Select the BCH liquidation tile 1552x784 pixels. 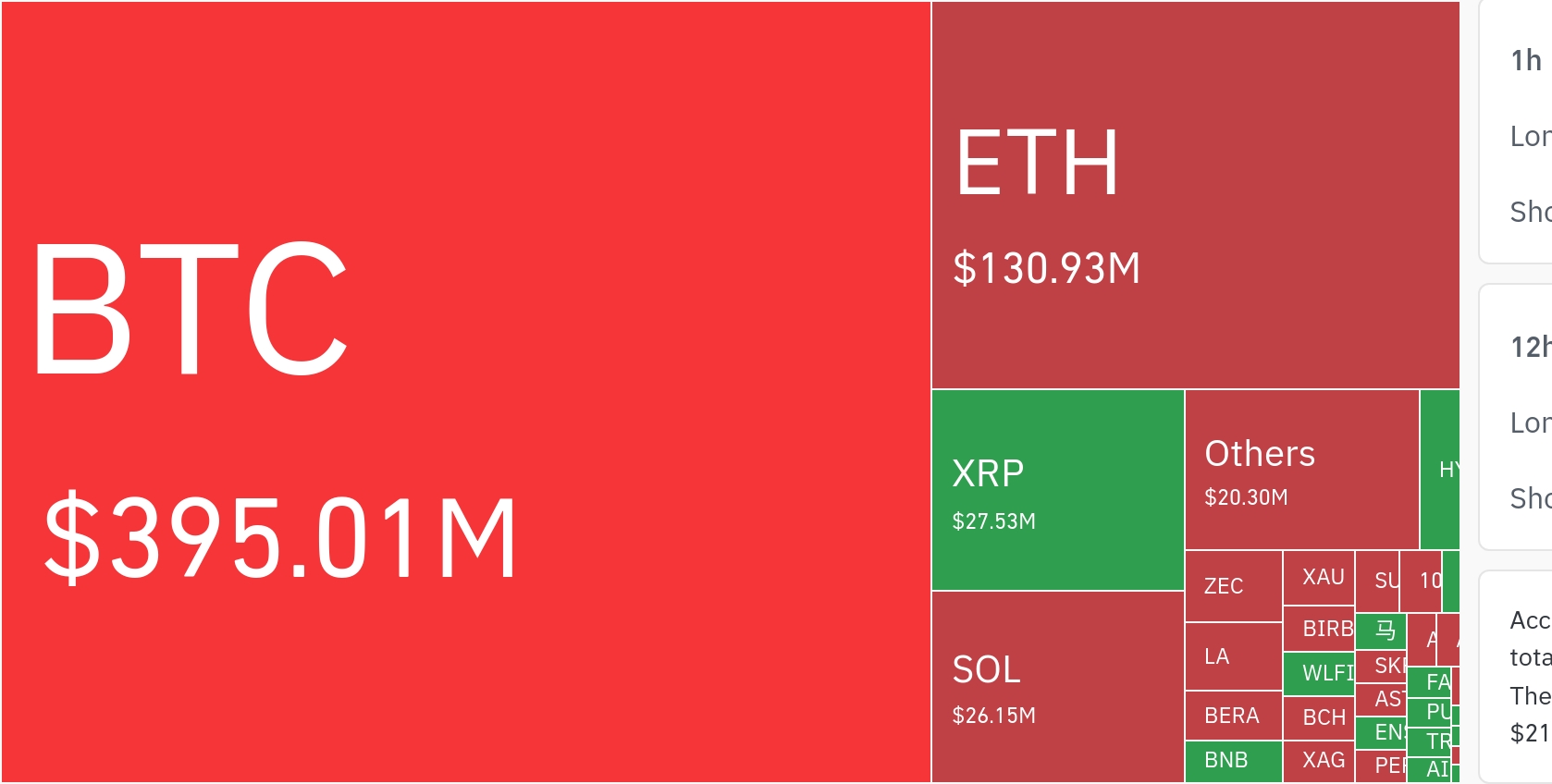[1319, 717]
